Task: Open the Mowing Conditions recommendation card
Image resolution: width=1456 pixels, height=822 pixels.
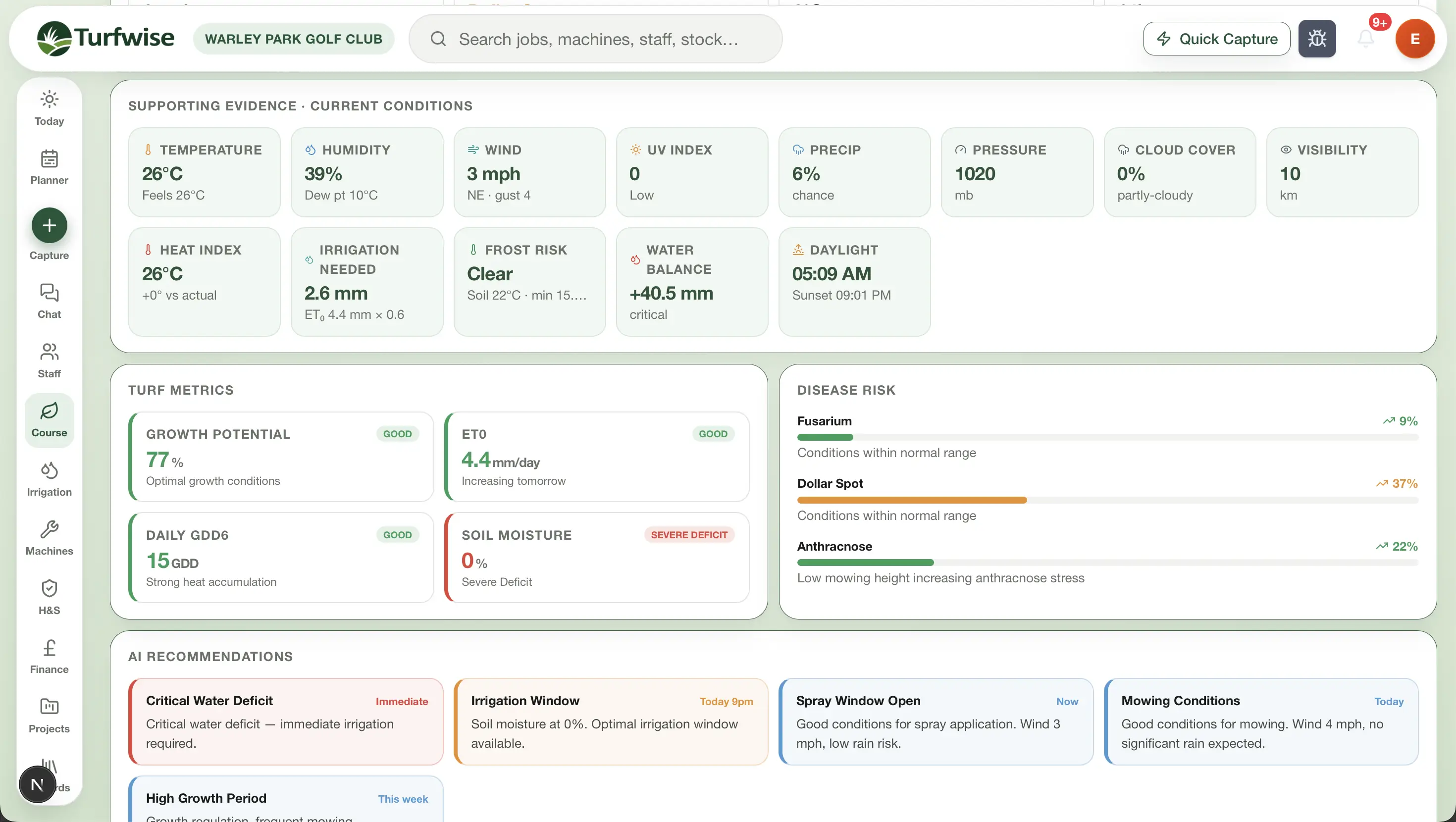Action: 1261,721
